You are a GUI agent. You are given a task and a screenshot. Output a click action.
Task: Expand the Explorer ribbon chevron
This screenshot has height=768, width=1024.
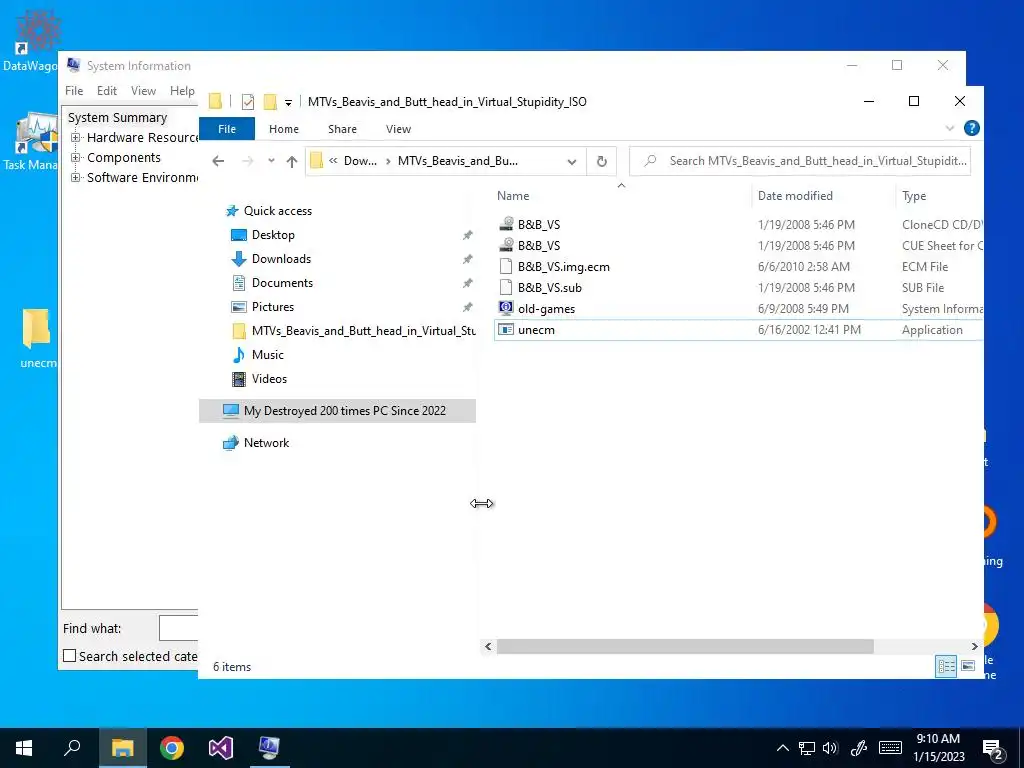click(950, 129)
